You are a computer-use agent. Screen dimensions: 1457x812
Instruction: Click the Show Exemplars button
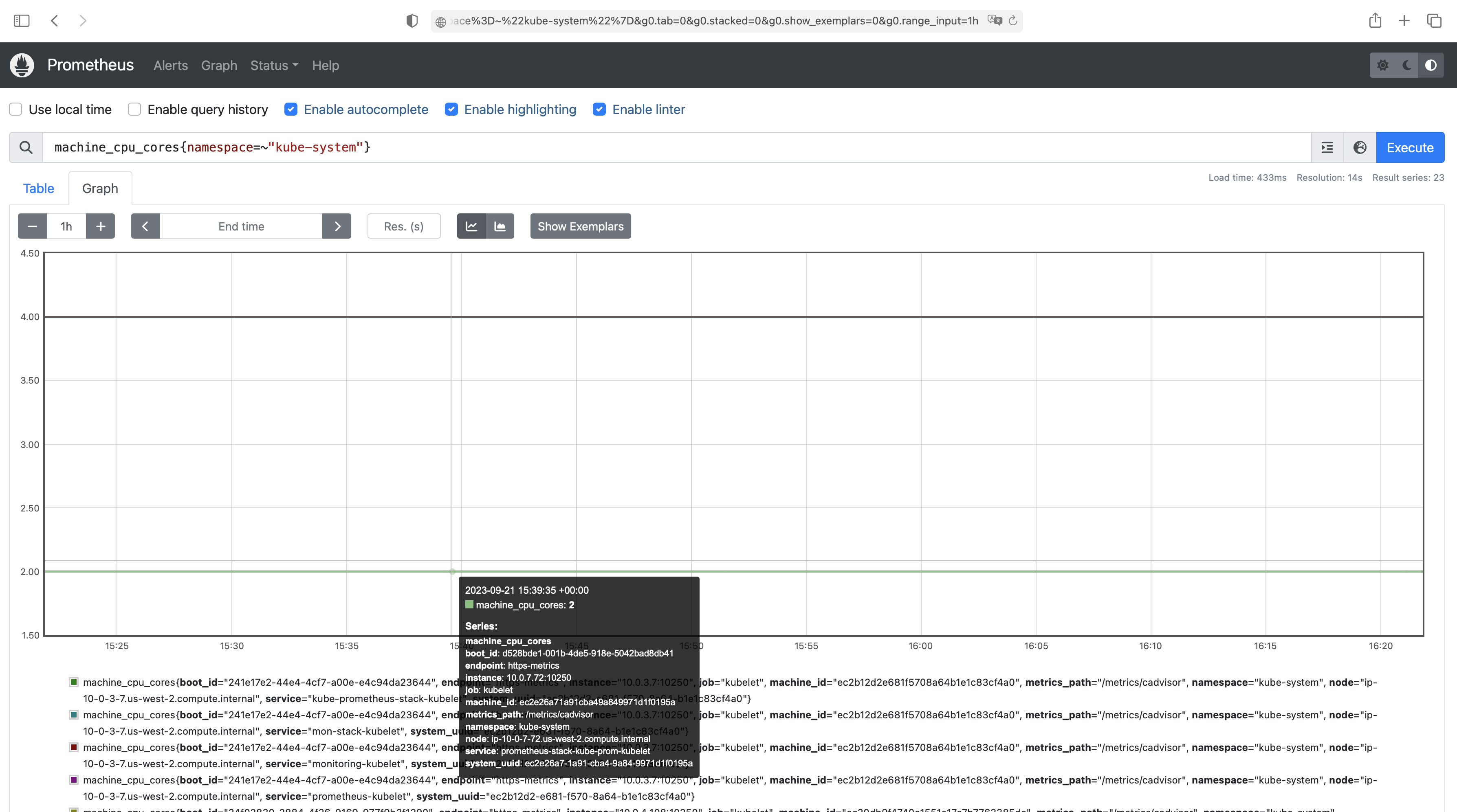click(x=580, y=226)
